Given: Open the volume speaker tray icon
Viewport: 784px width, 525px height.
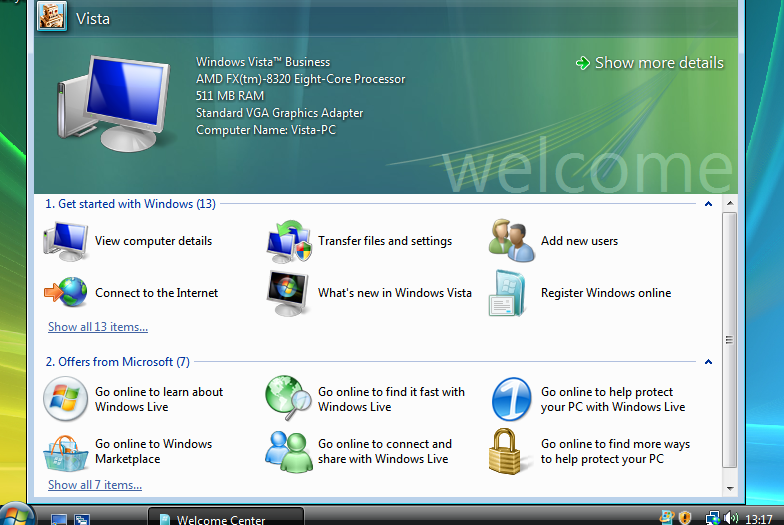Looking at the screenshot, I should (x=731, y=518).
